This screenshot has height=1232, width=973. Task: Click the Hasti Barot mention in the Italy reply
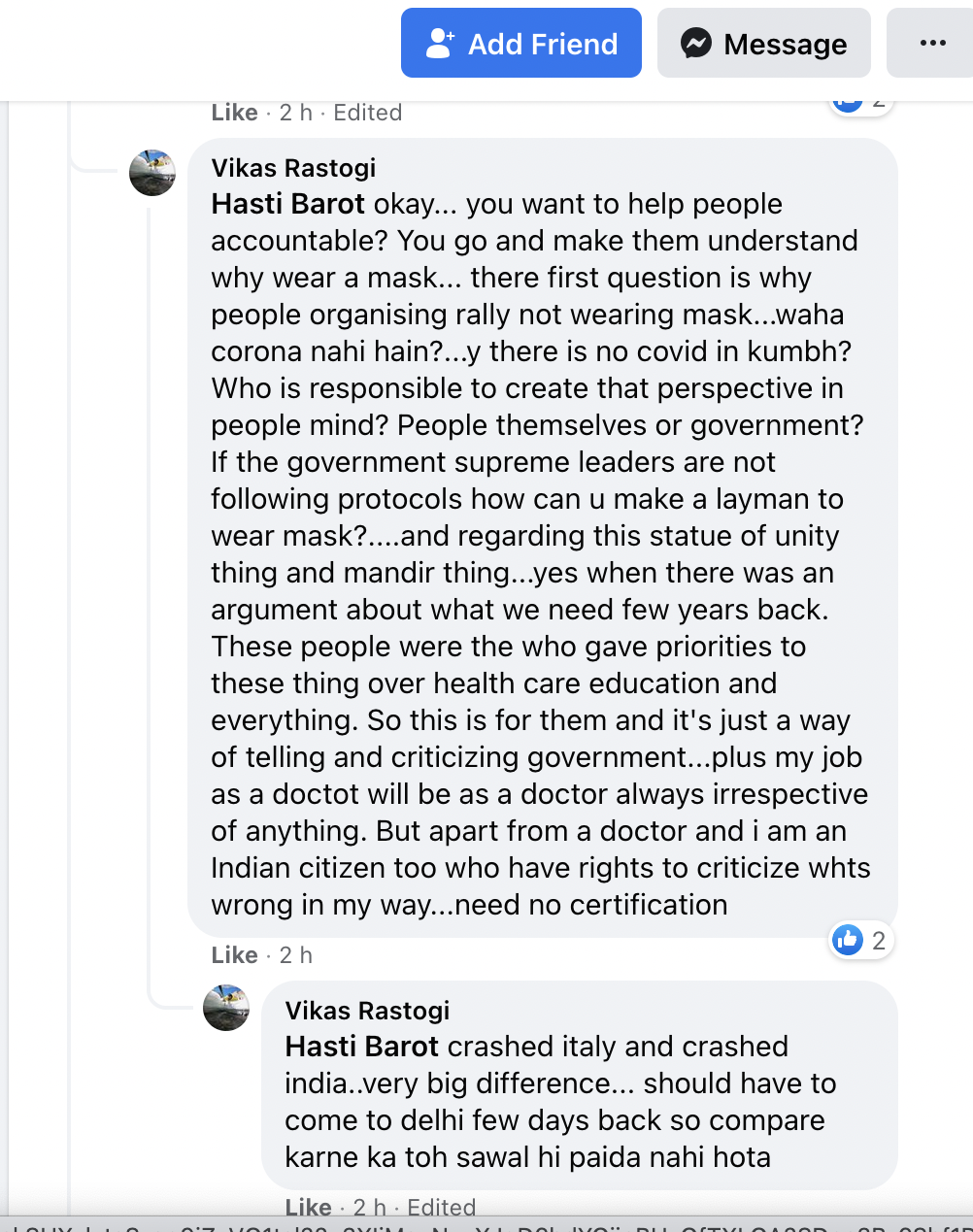tap(362, 1047)
